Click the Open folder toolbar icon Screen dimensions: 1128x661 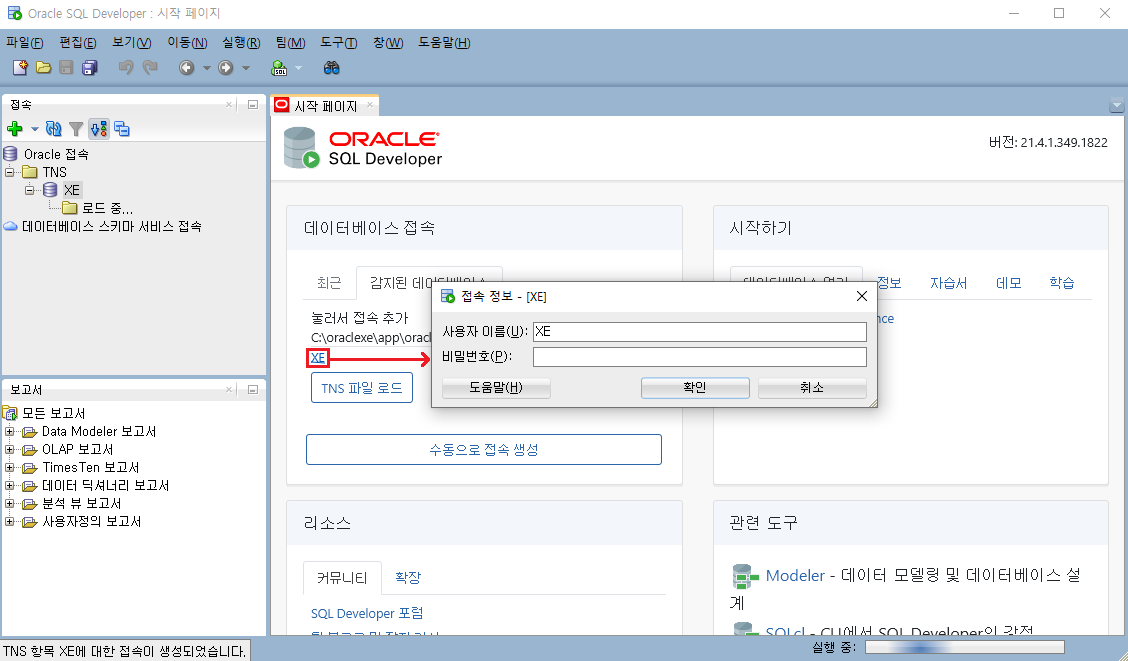pyautogui.click(x=43, y=68)
